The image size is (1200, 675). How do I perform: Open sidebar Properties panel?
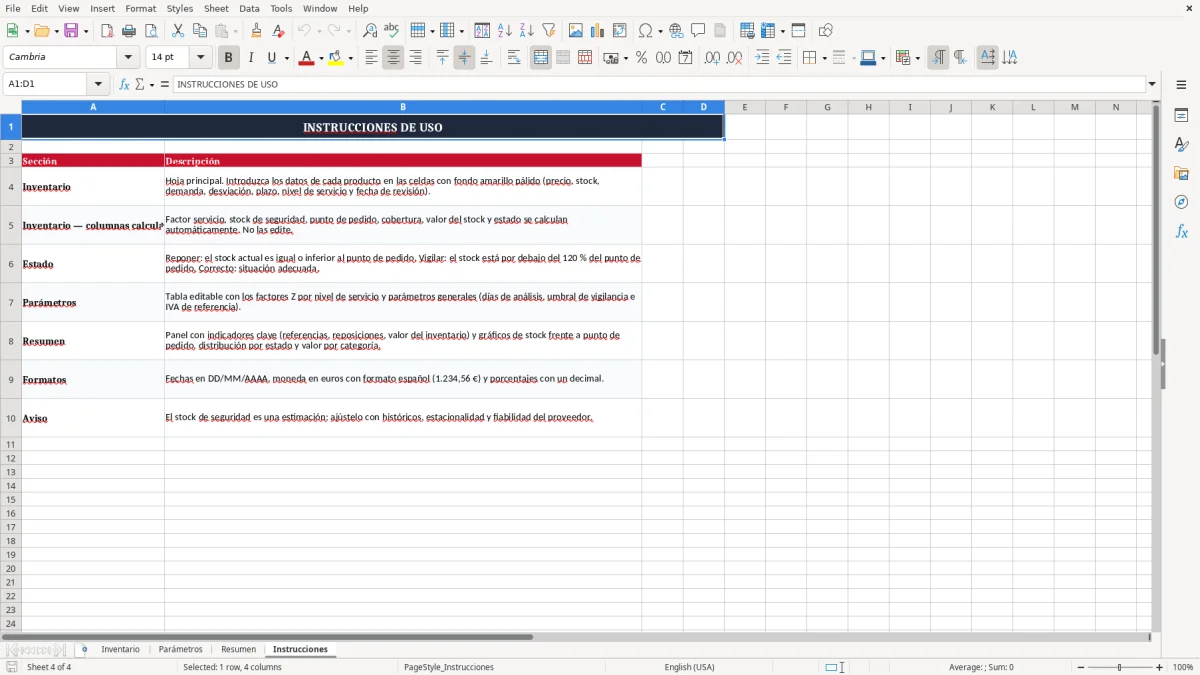[1181, 116]
